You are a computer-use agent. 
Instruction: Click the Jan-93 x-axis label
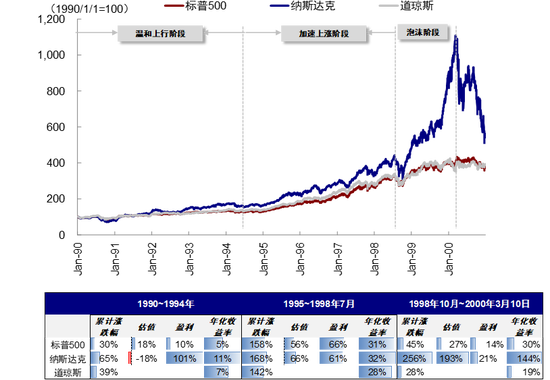coord(189,259)
